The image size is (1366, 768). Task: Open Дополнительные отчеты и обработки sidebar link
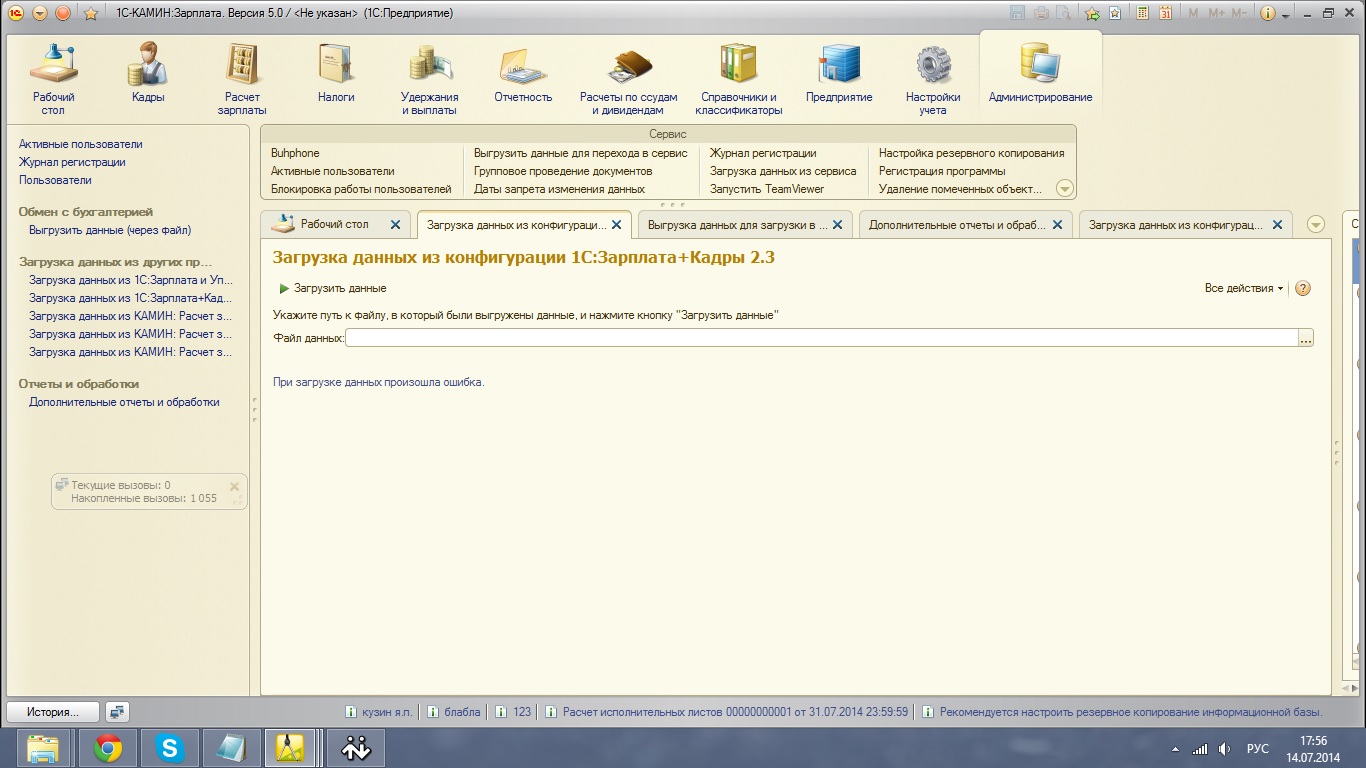click(124, 402)
